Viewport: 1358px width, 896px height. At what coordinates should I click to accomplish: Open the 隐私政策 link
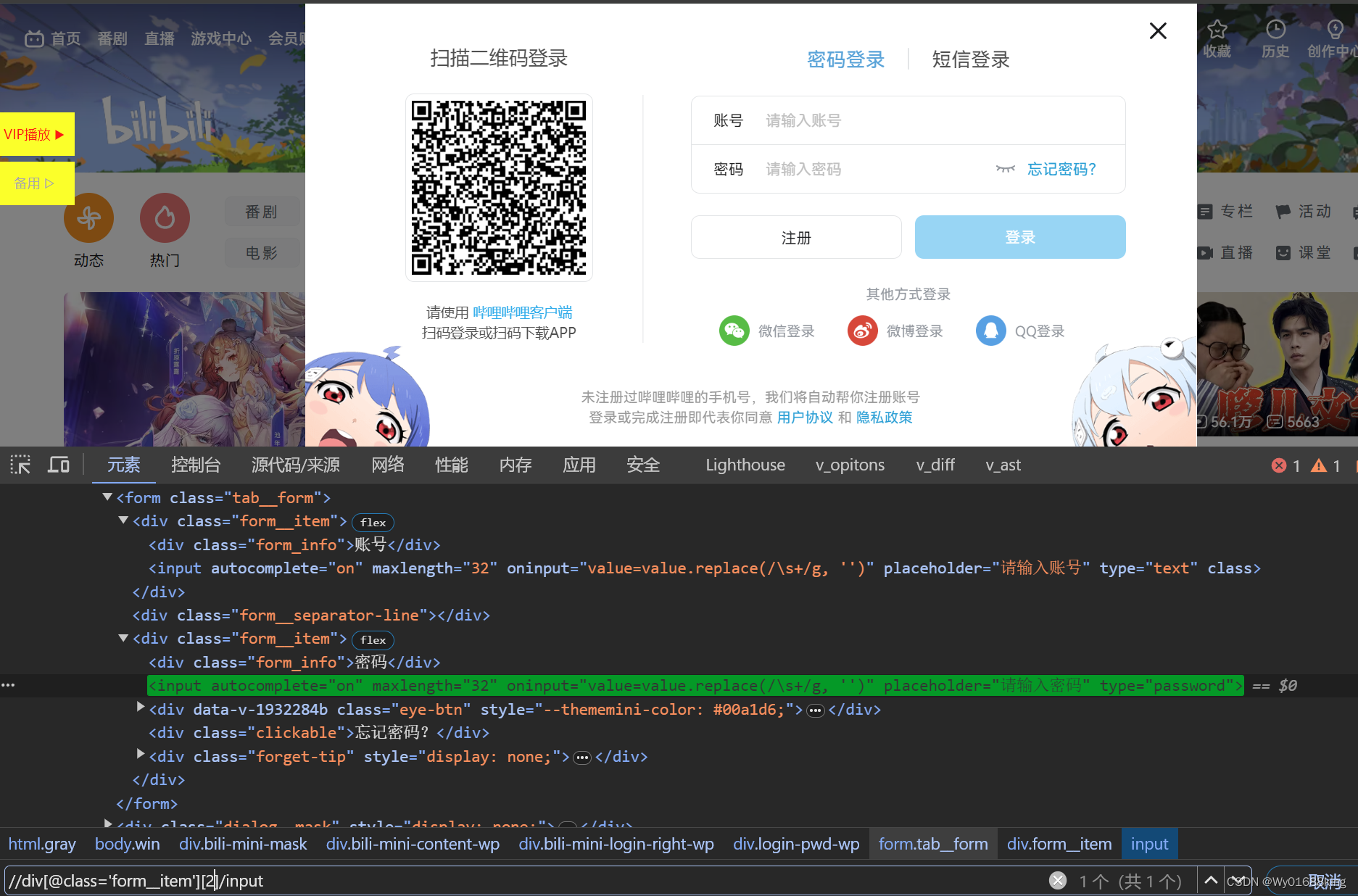885,418
